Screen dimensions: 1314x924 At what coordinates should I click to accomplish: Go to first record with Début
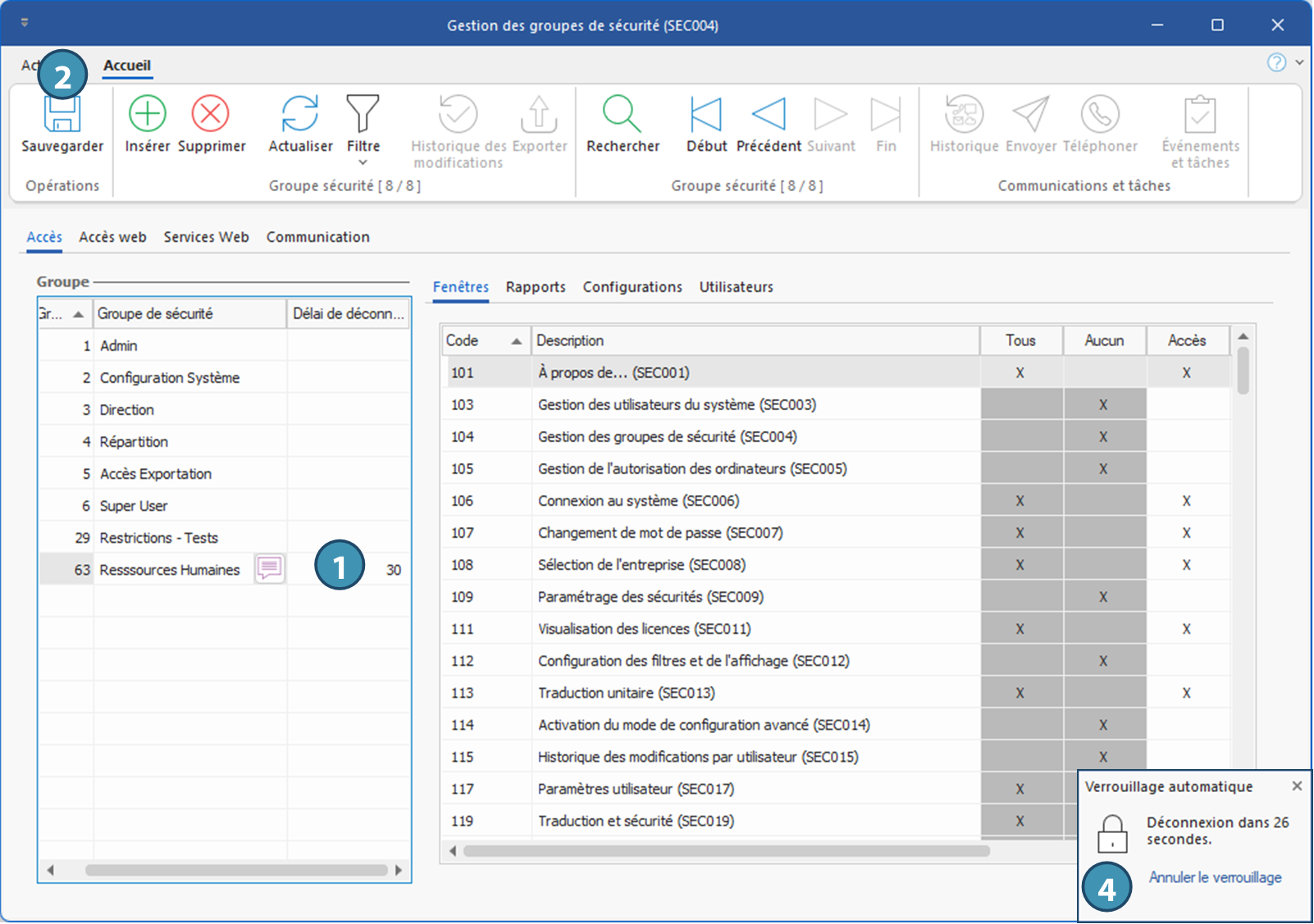point(706,114)
